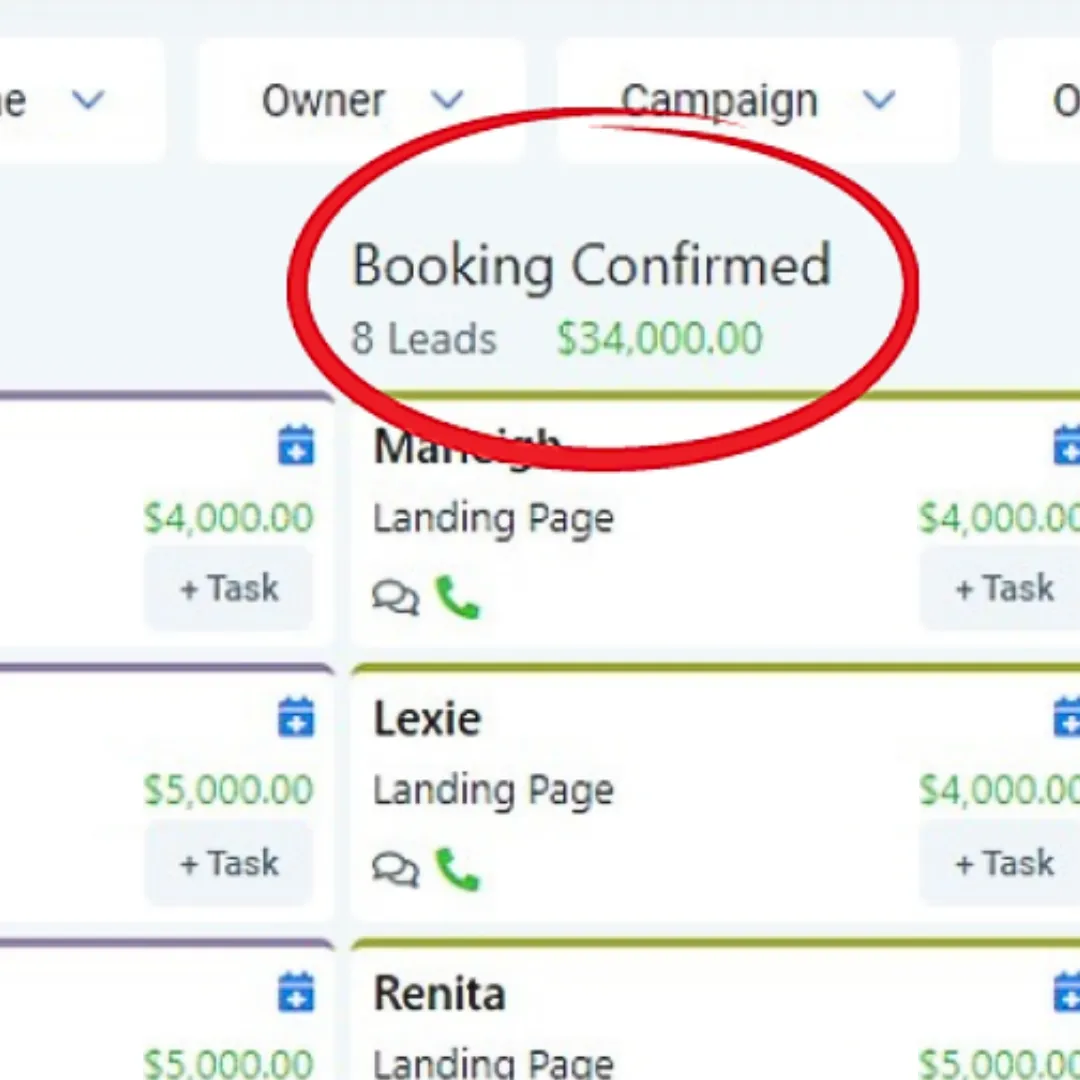
Task: Click calendar icon on middle-left $5,000.00 card
Action: [296, 718]
